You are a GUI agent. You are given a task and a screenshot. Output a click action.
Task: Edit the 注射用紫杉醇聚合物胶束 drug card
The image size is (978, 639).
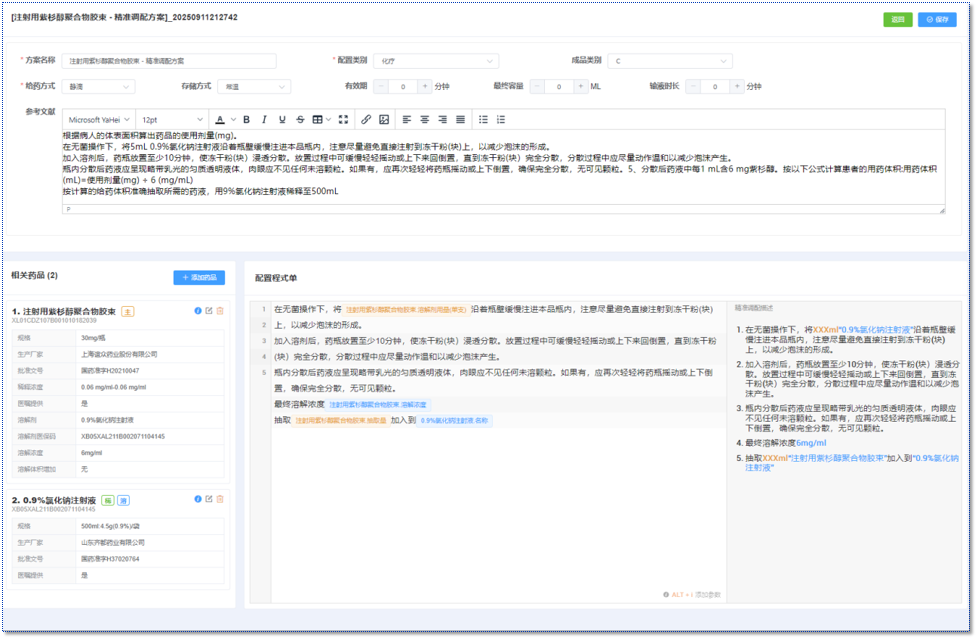[x=209, y=311]
